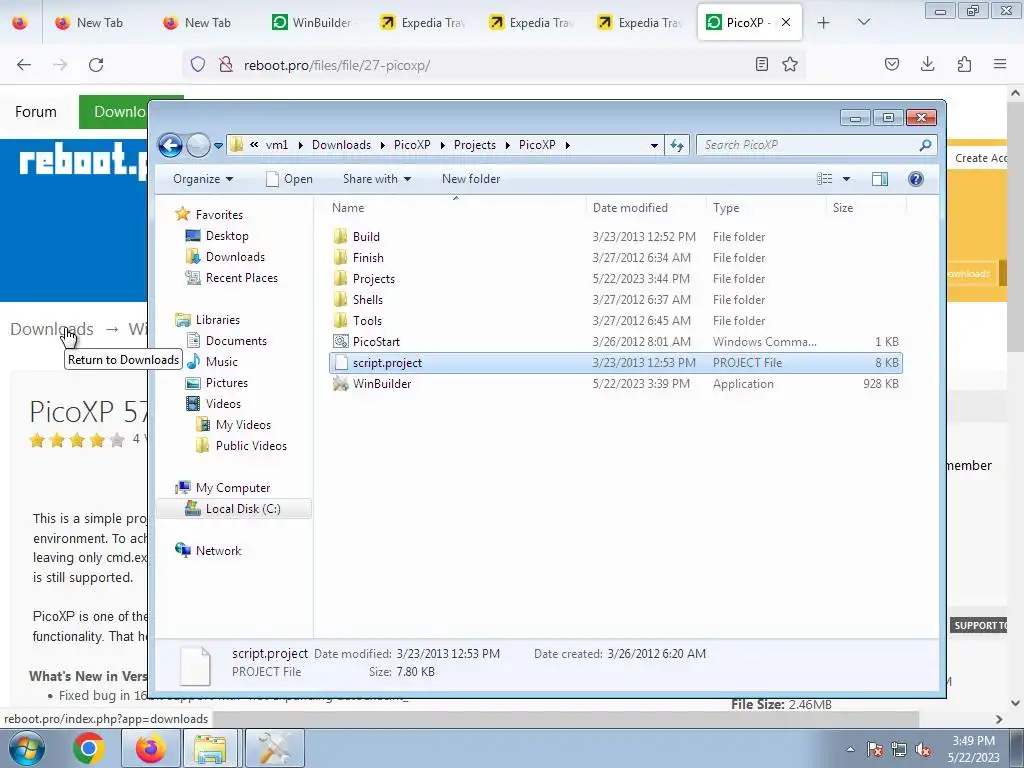Switch to the first New Tab
1024x768 pixels.
coord(98,22)
